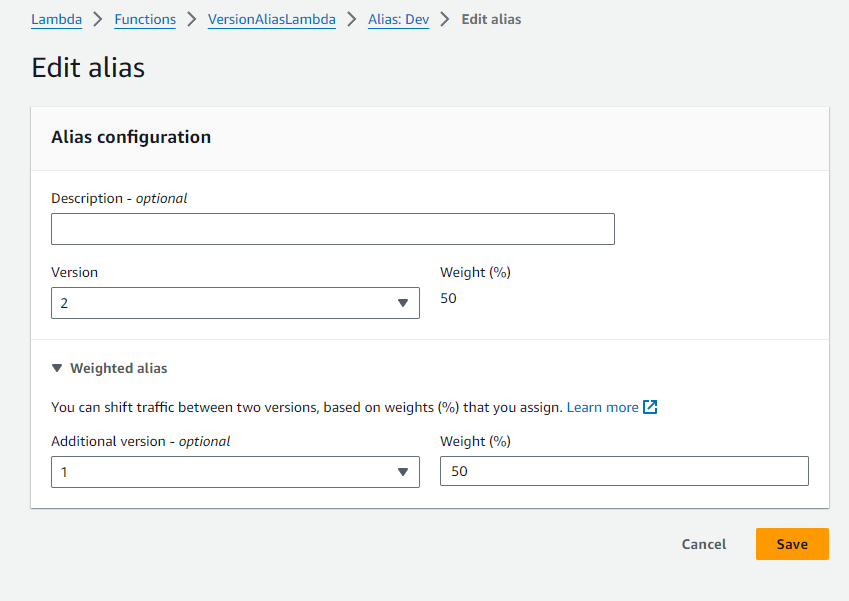The width and height of the screenshot is (849, 601).
Task: Cancel editing the alias
Action: point(704,544)
